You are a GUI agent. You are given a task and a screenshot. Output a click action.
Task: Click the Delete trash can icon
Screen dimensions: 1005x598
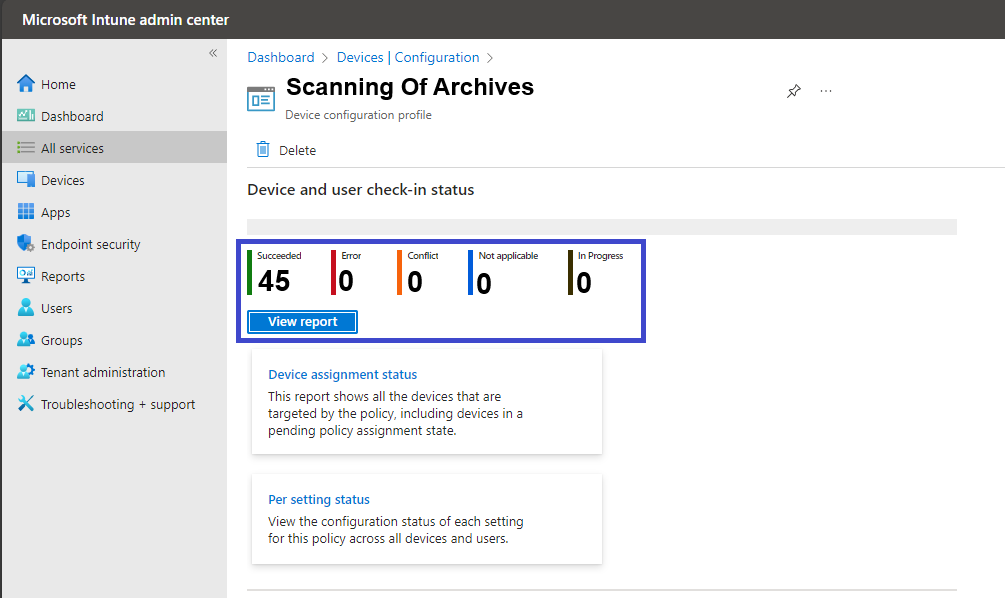tap(263, 149)
